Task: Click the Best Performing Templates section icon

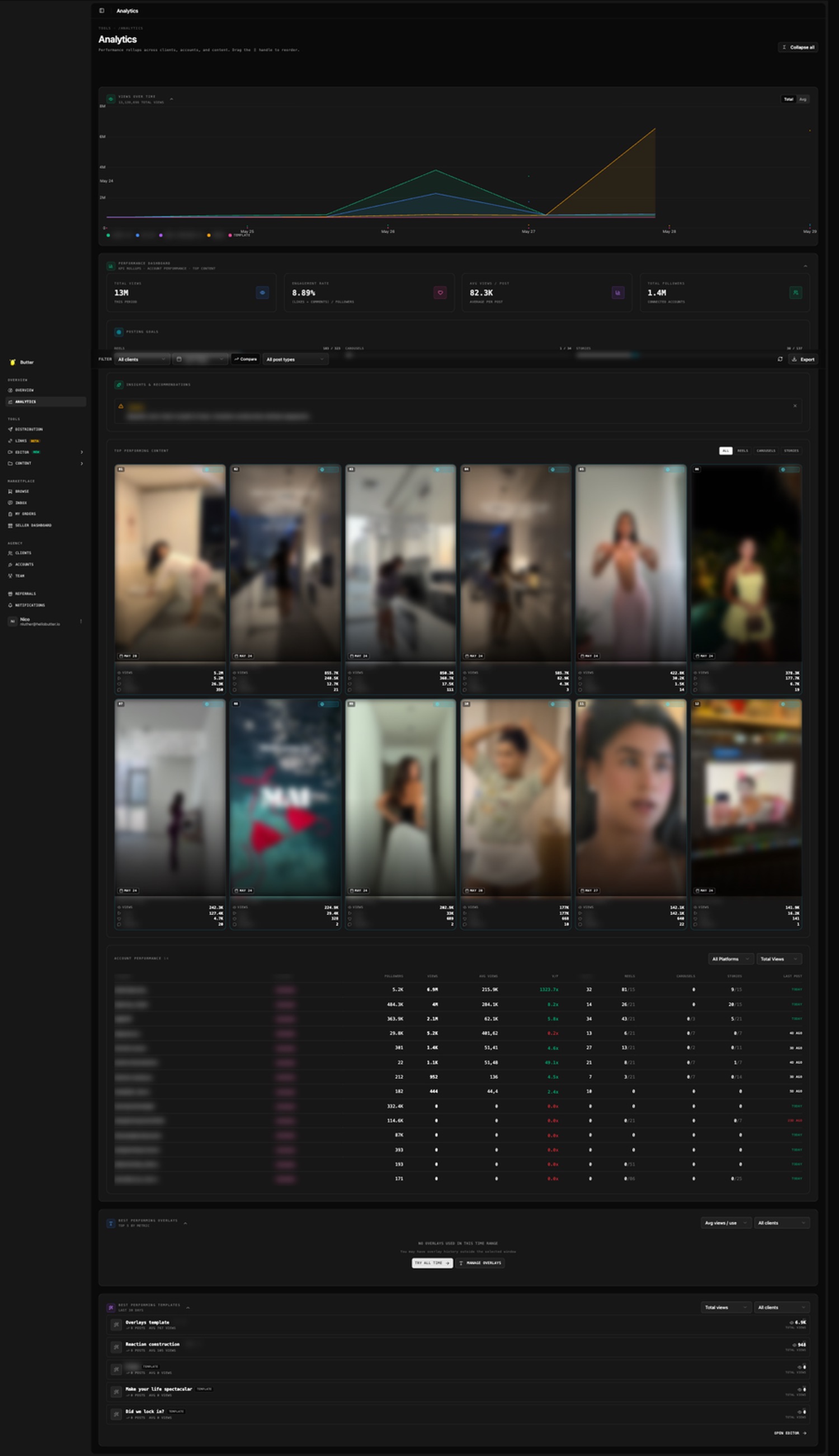Action: tap(111, 1308)
